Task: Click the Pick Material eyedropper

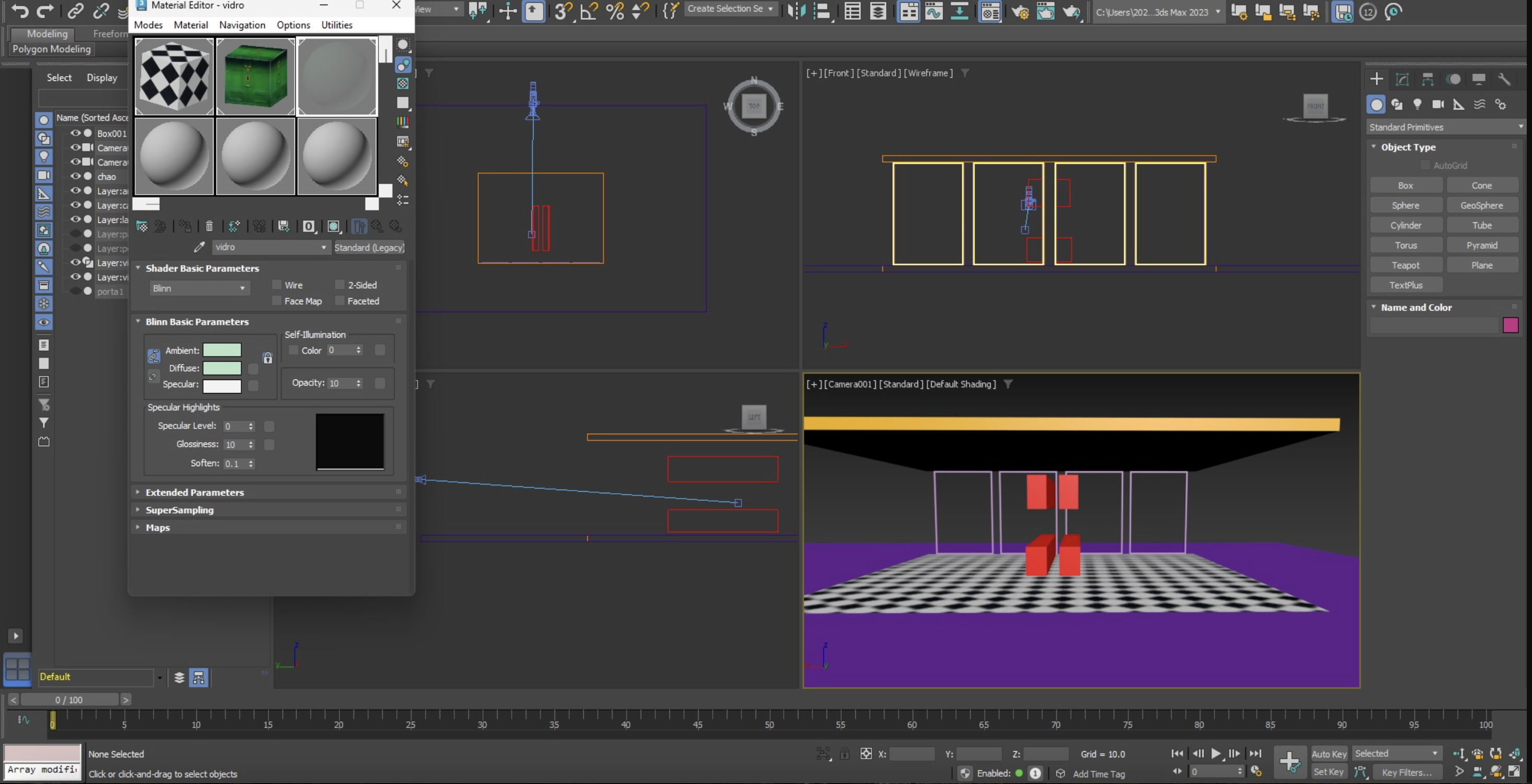Action: tap(199, 247)
